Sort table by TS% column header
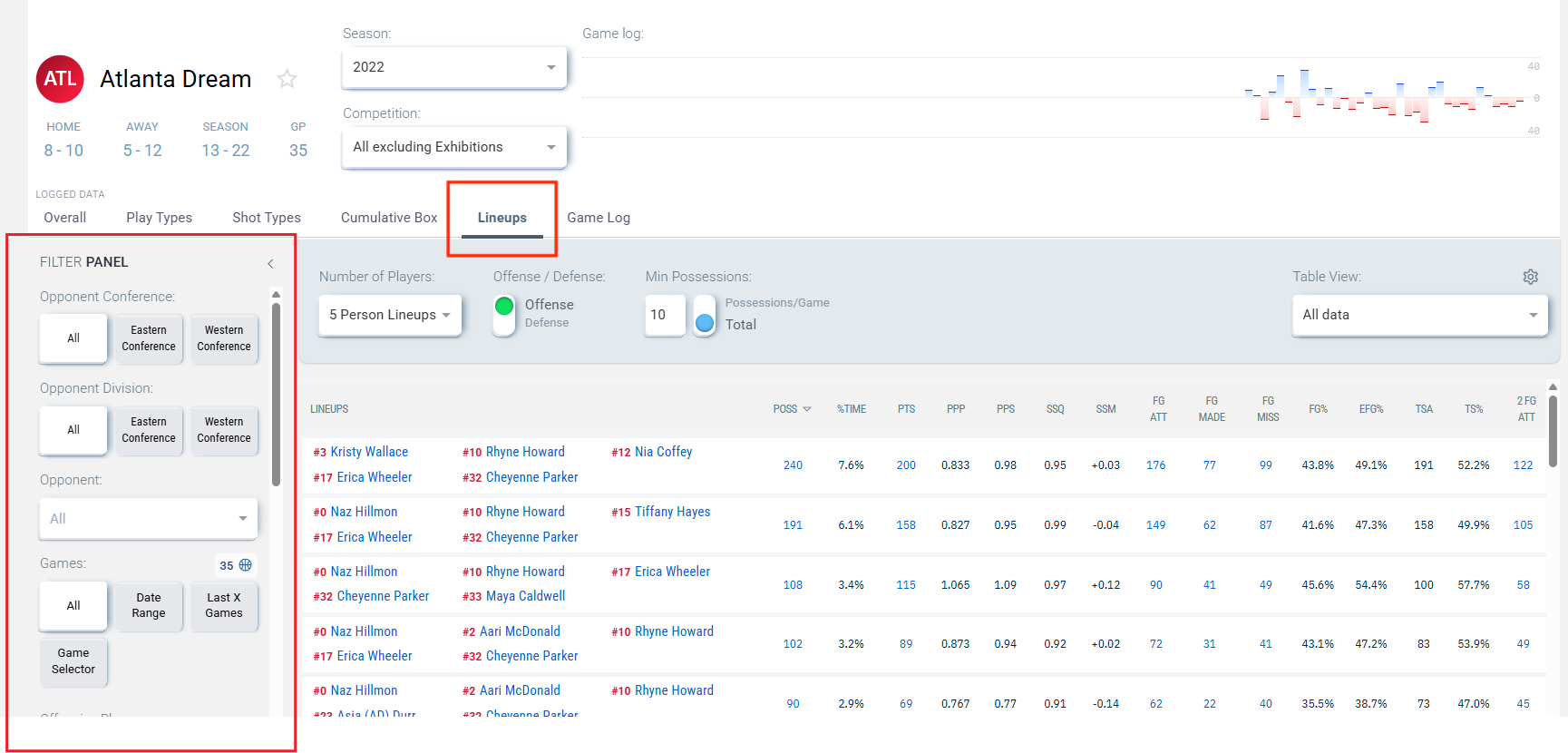1568x753 pixels. point(1474,409)
